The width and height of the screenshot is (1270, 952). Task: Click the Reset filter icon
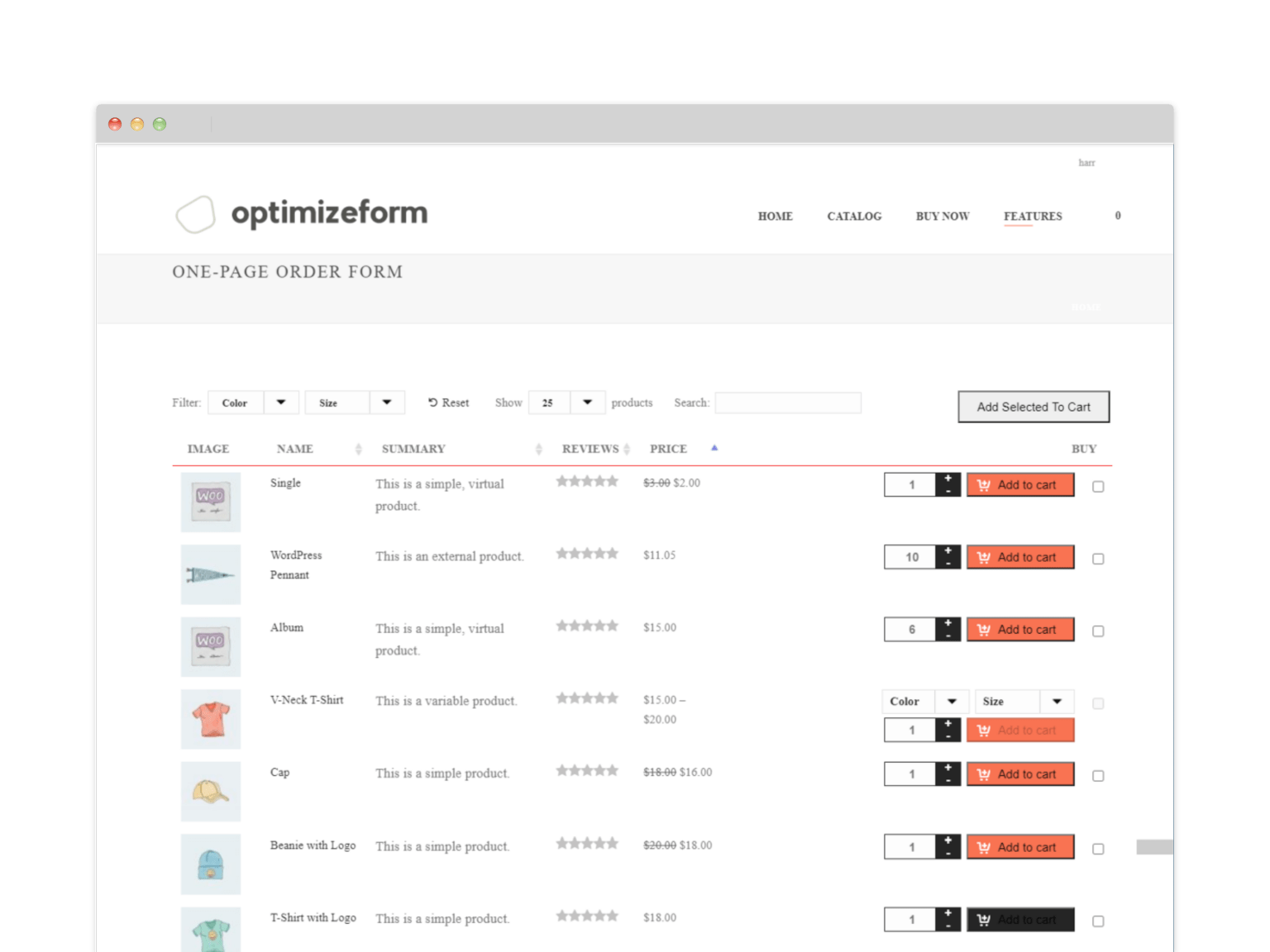(432, 402)
